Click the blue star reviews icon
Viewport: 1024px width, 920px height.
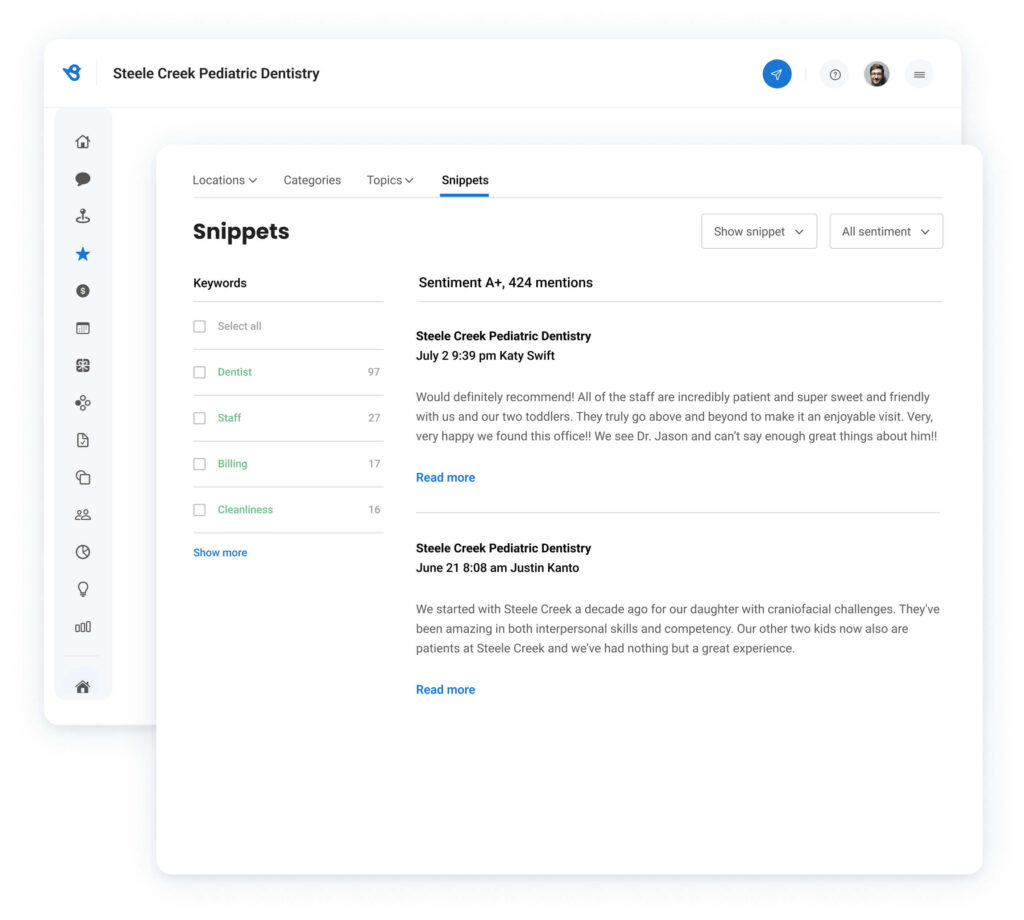83,254
